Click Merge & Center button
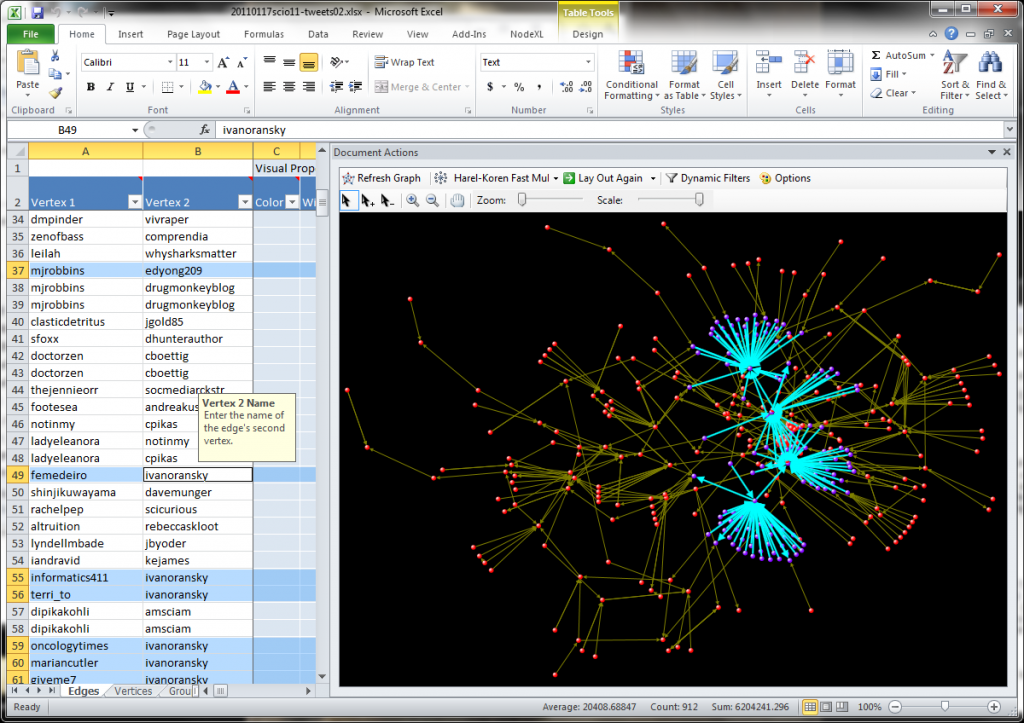This screenshot has width=1024, height=723. pyautogui.click(x=419, y=87)
